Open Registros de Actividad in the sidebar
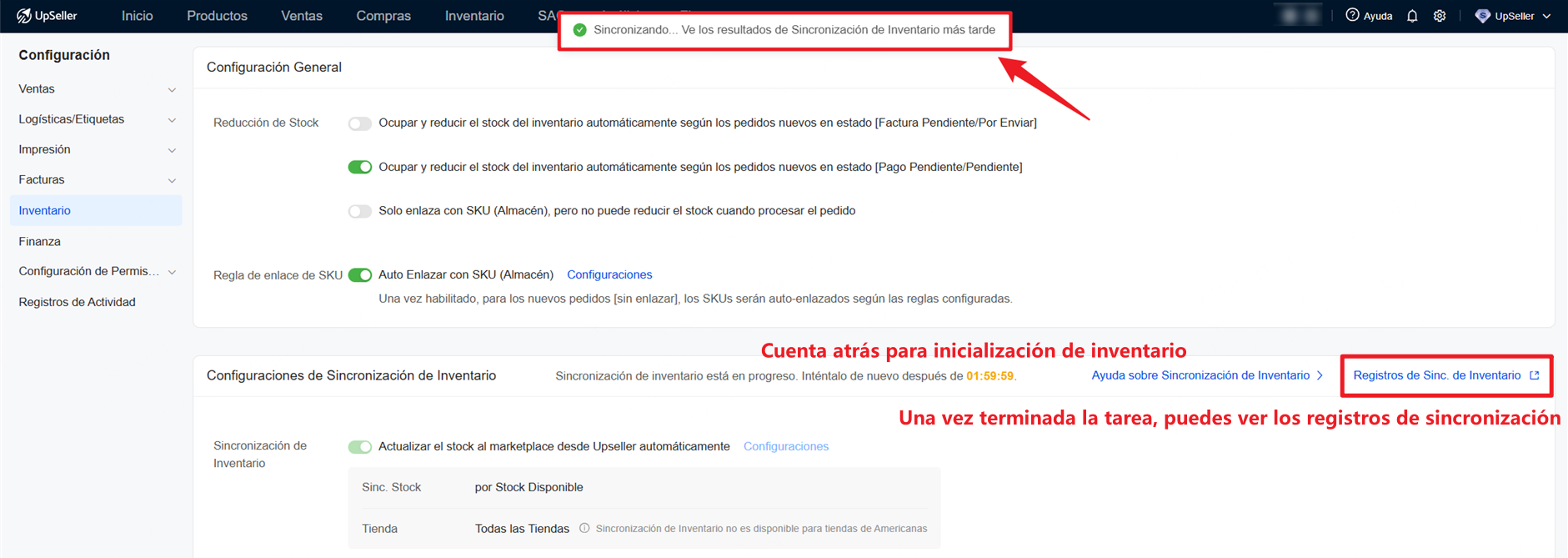This screenshot has width=1568, height=558. pyautogui.click(x=77, y=302)
